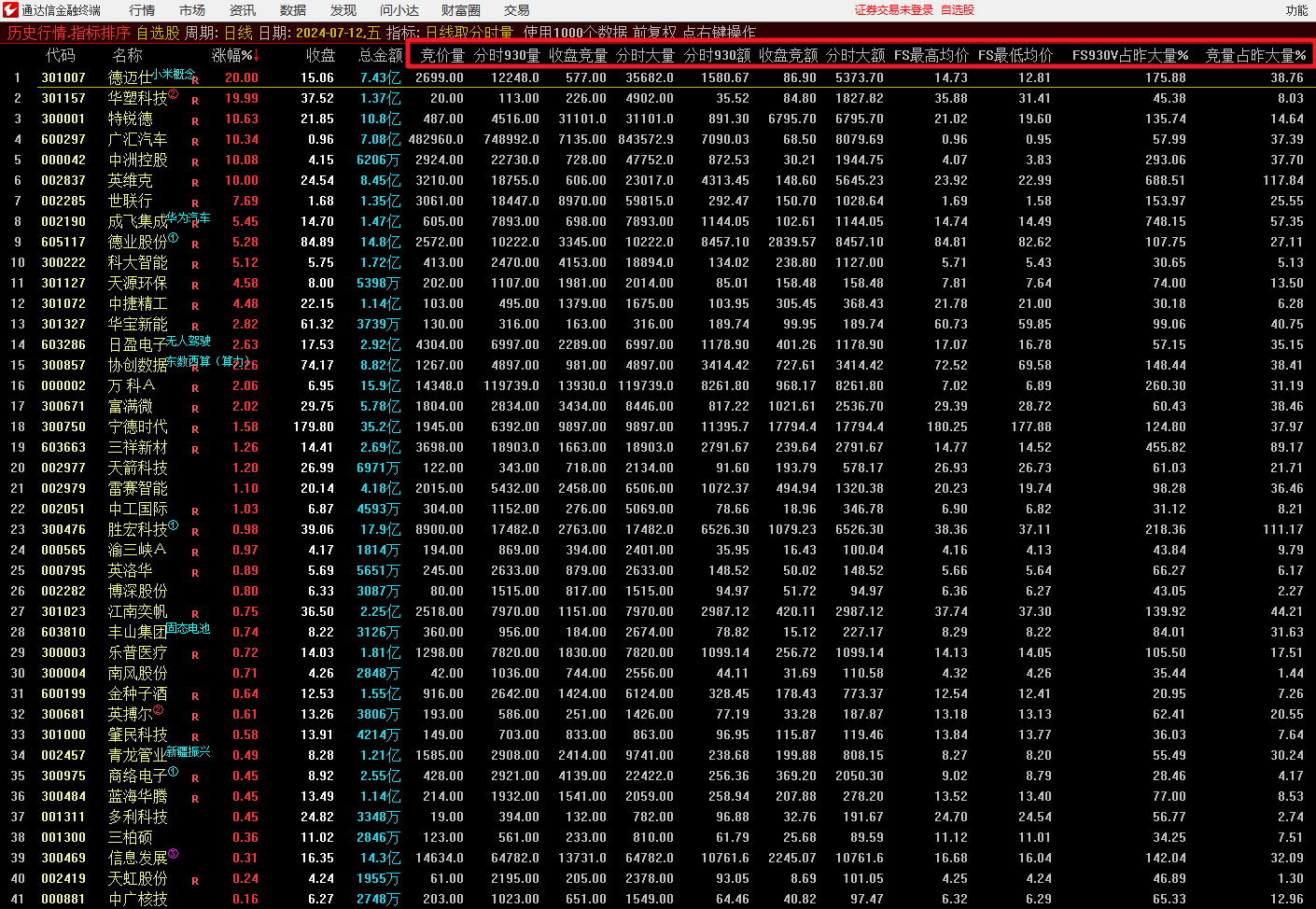Sort by 总金额 column header
1316x909 pixels.
click(x=380, y=55)
